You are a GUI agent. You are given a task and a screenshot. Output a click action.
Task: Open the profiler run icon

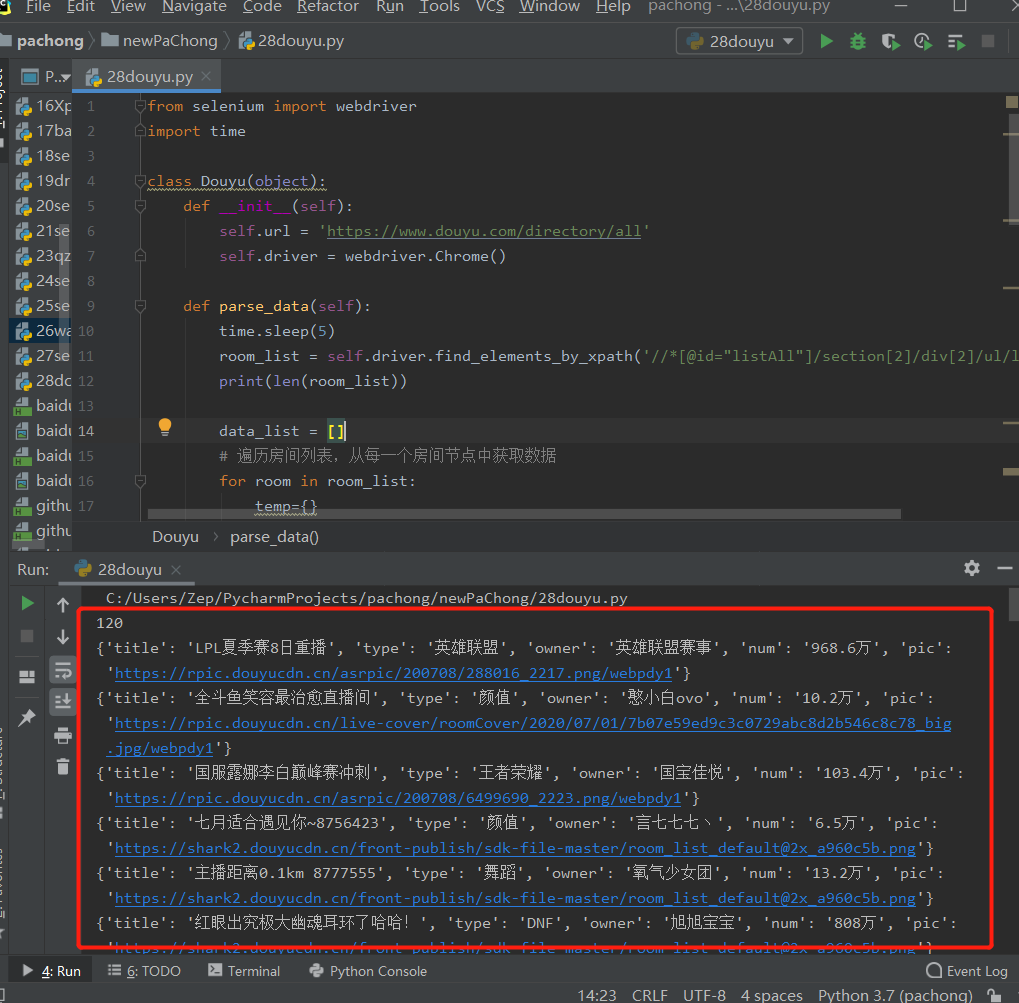click(923, 42)
